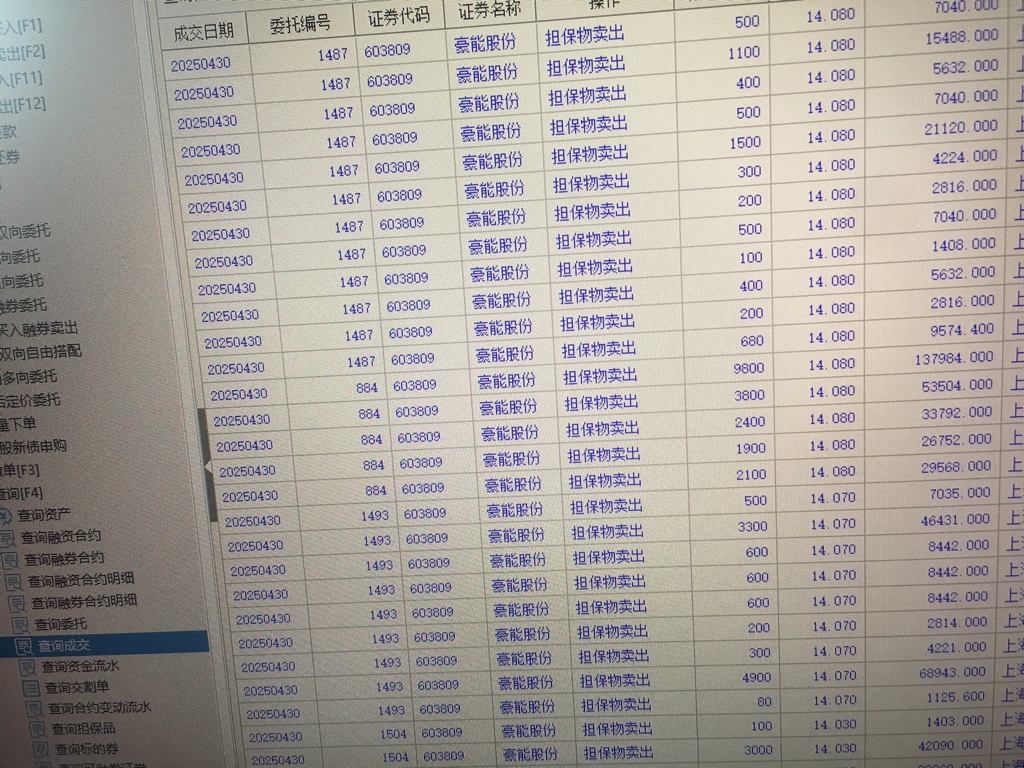The height and width of the screenshot is (768, 1024).
Task: Open the 批量下单 sidebar entry
Action: coord(18,424)
